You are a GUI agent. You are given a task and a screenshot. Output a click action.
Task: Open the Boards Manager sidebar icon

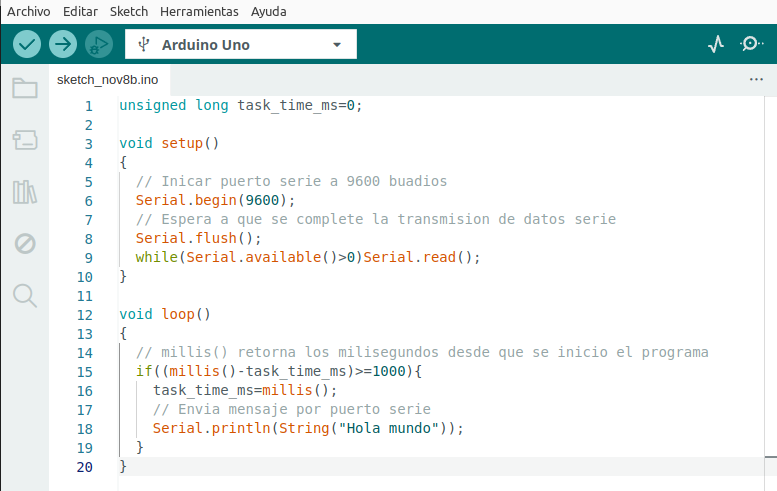coord(25,140)
